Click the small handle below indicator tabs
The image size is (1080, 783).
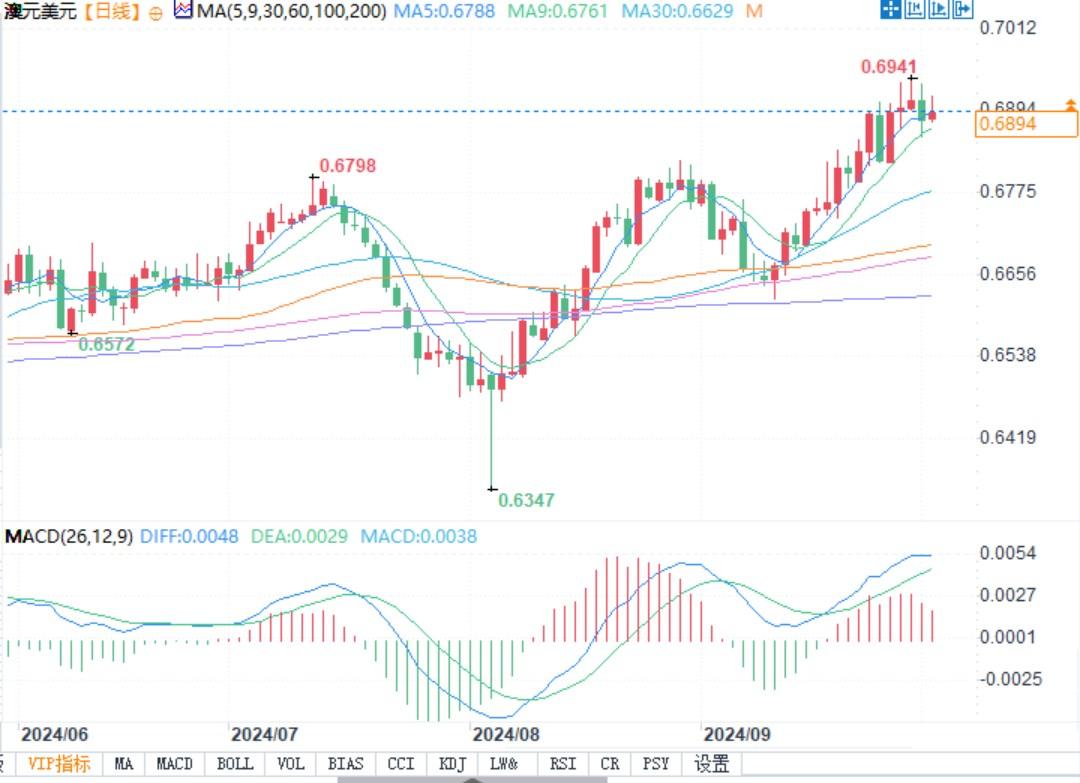472,780
